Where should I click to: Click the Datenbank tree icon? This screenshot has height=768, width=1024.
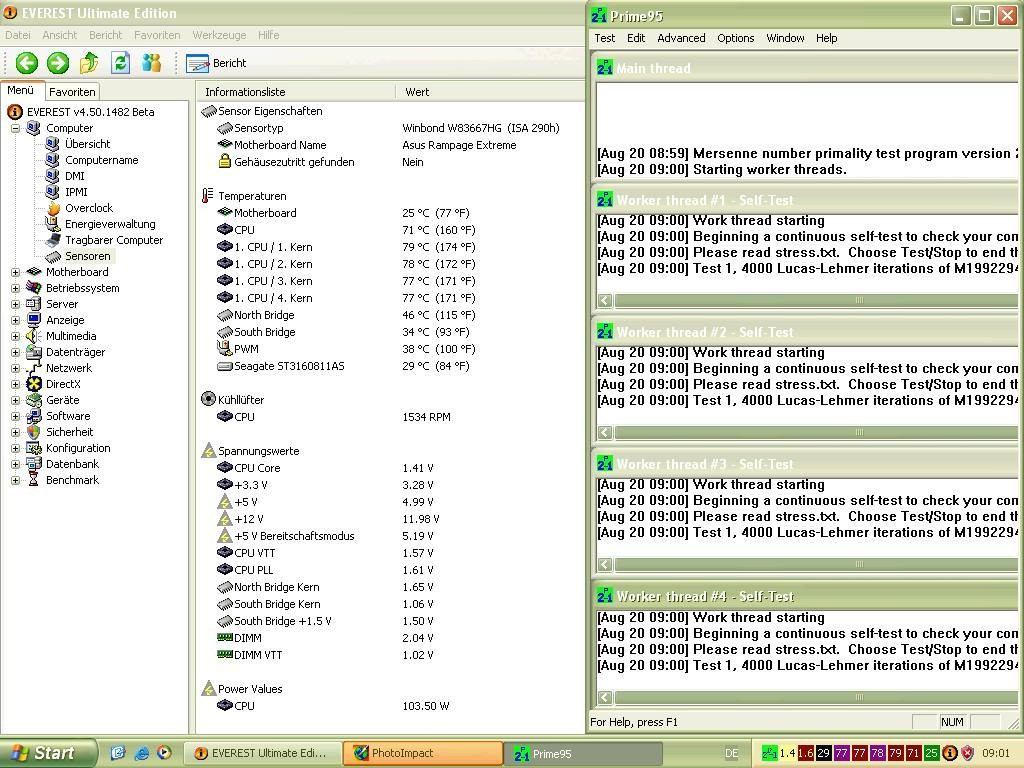(34, 464)
